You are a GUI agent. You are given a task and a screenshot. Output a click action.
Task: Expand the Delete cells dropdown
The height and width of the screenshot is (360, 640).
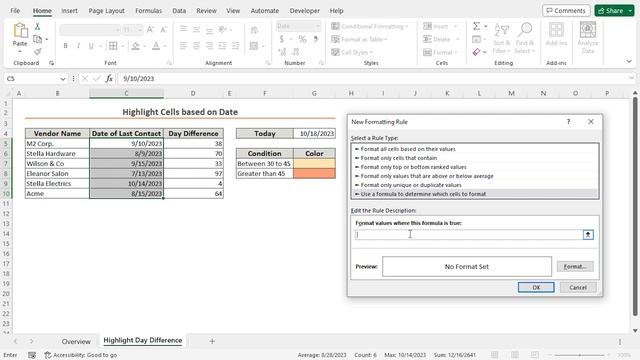pyautogui.click(x=457, y=39)
